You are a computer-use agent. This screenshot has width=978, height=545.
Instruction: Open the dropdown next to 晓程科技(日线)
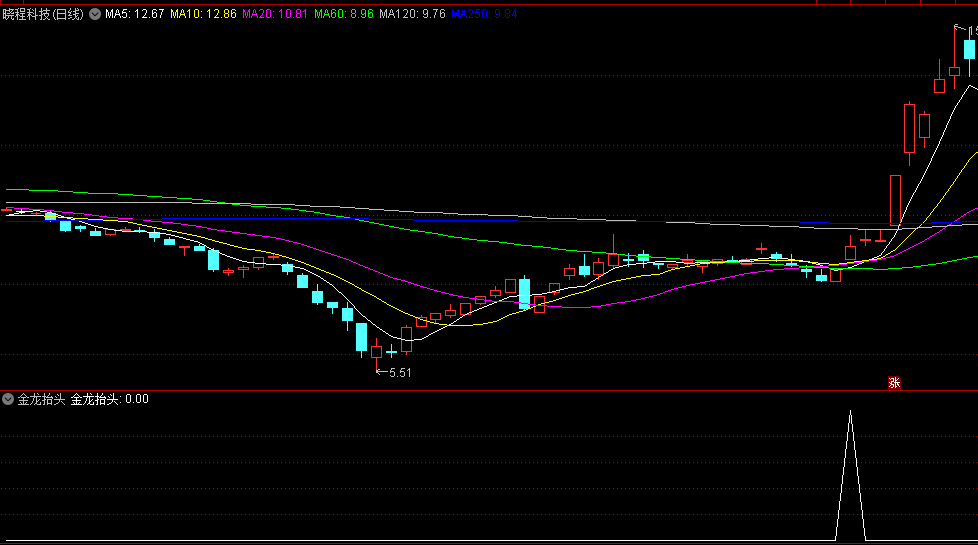[x=95, y=14]
